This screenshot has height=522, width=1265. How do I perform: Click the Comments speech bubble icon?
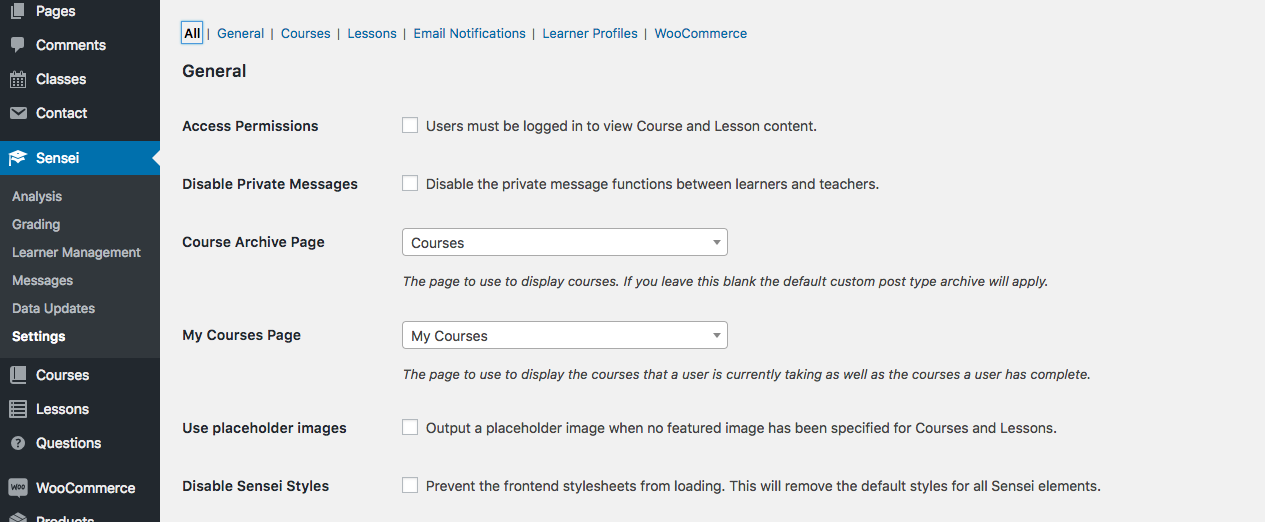18,45
